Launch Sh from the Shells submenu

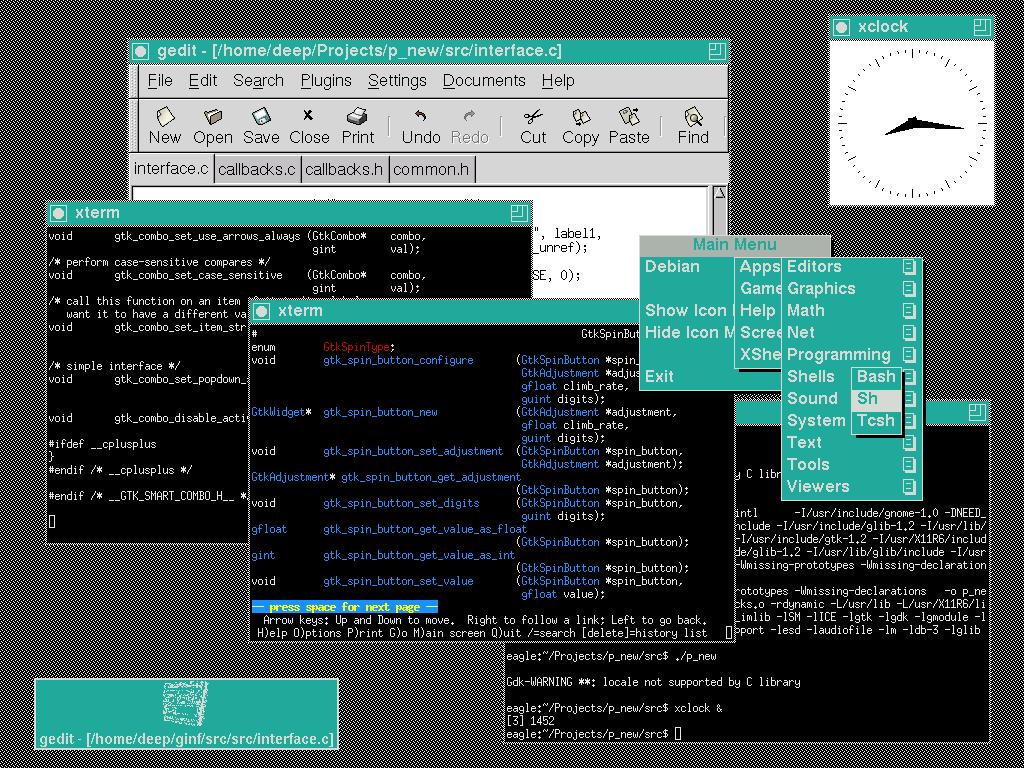coord(869,398)
